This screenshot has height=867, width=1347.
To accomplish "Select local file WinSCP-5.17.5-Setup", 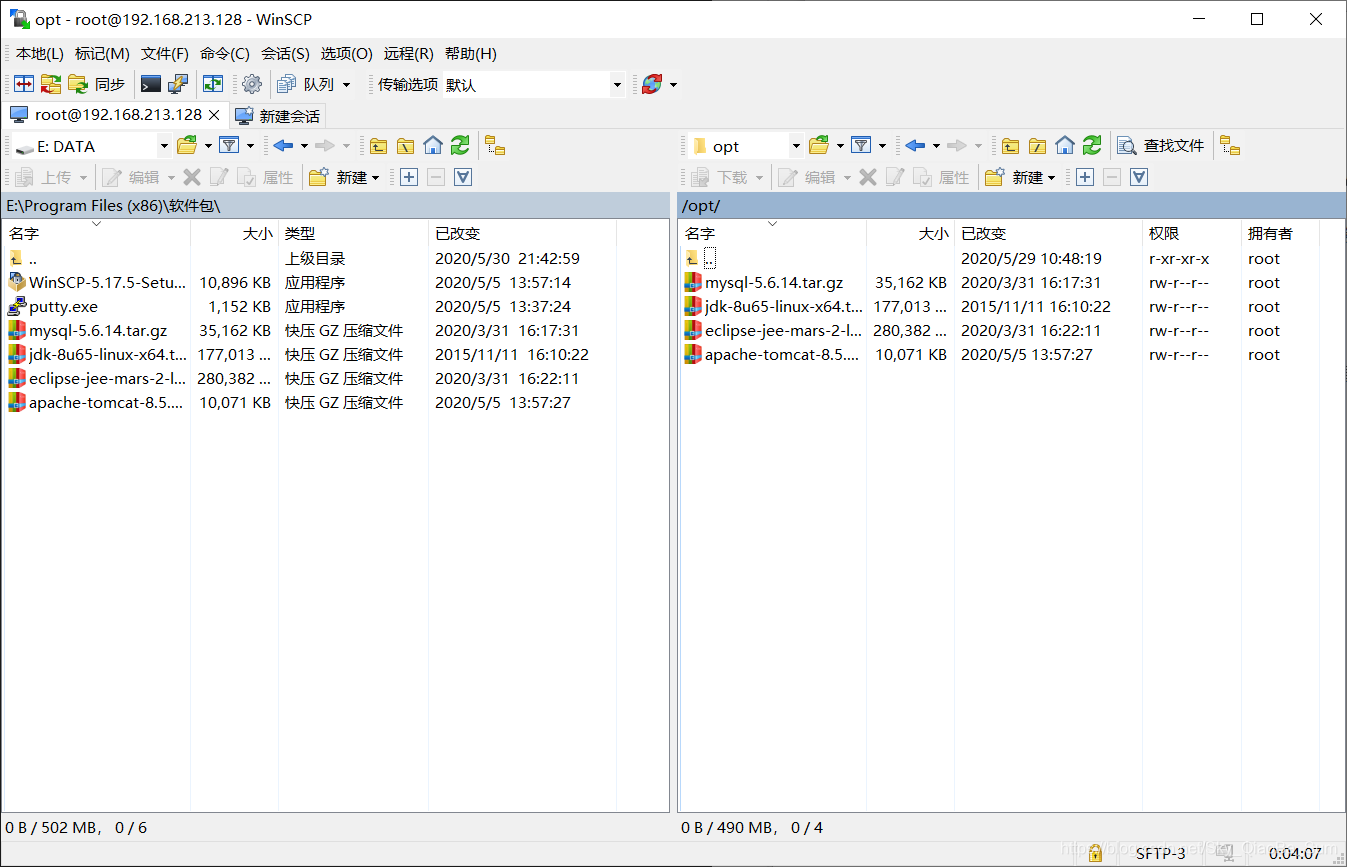I will 96,282.
